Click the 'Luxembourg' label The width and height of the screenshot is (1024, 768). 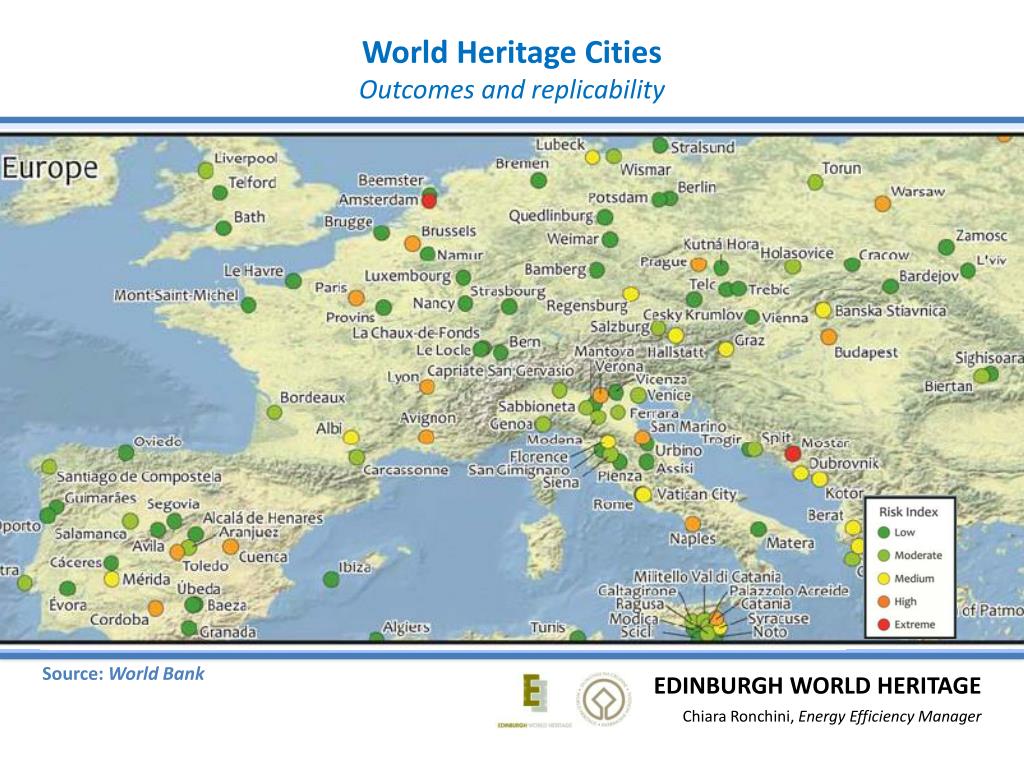pyautogui.click(x=408, y=276)
